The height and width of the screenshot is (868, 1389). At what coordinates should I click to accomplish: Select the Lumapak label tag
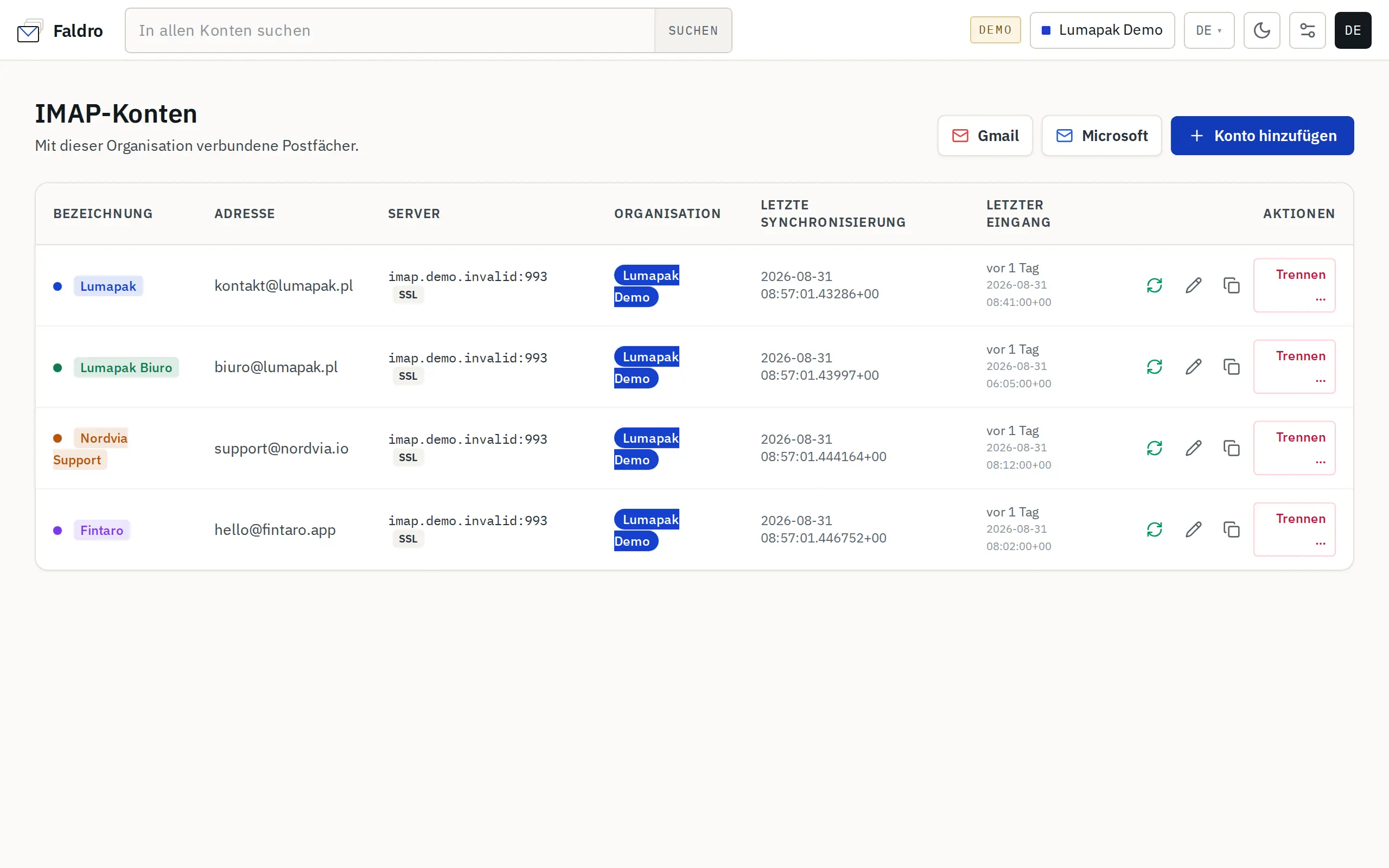tap(108, 286)
